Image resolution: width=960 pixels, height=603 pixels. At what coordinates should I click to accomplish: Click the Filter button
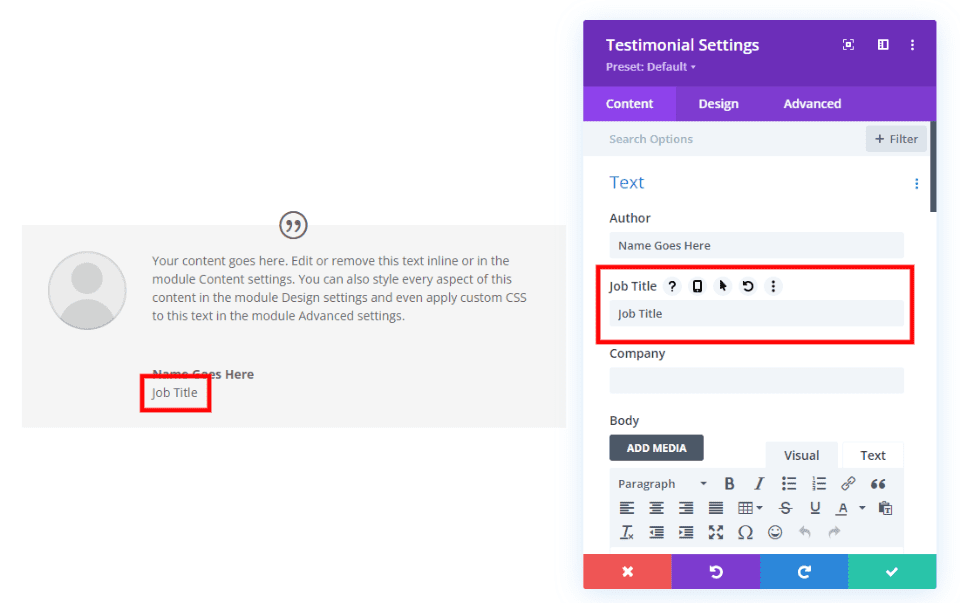[x=896, y=139]
